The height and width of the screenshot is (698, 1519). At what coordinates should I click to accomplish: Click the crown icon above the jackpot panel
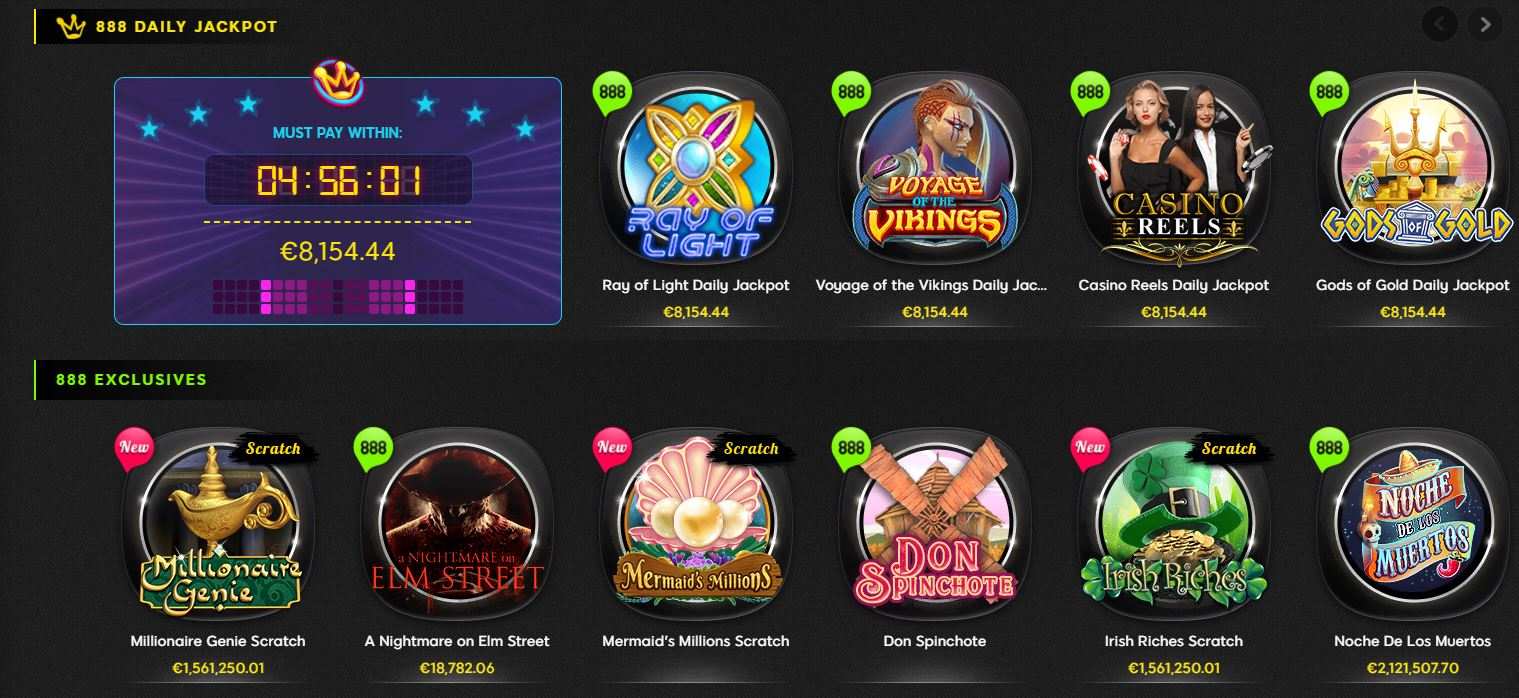pos(337,81)
